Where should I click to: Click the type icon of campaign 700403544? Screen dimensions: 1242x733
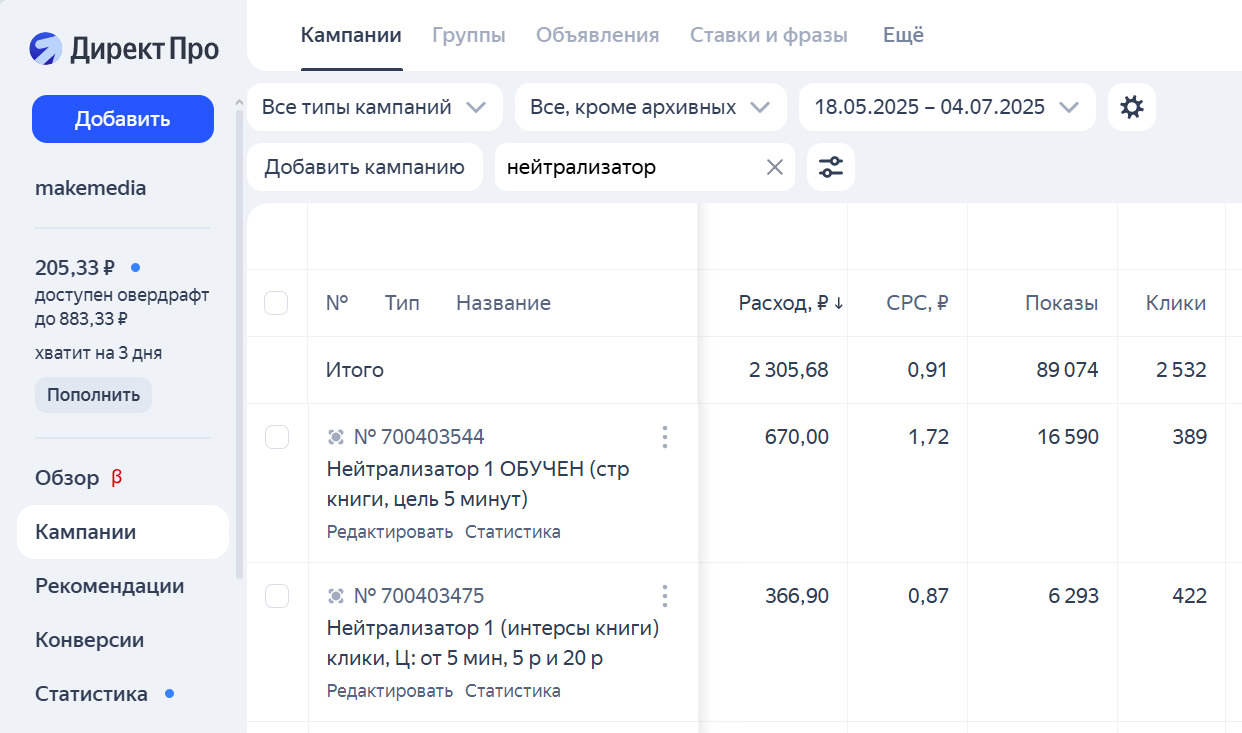(x=336, y=437)
